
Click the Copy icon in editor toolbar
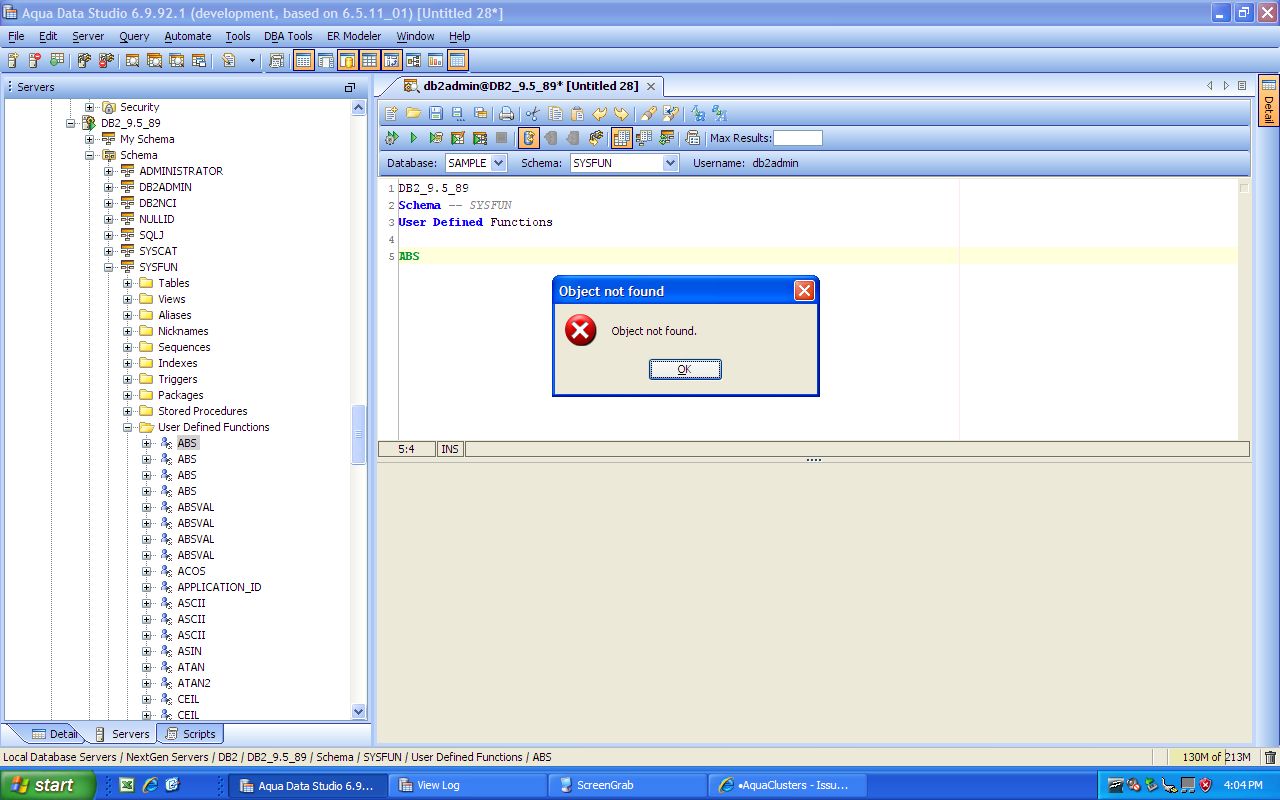(x=555, y=114)
